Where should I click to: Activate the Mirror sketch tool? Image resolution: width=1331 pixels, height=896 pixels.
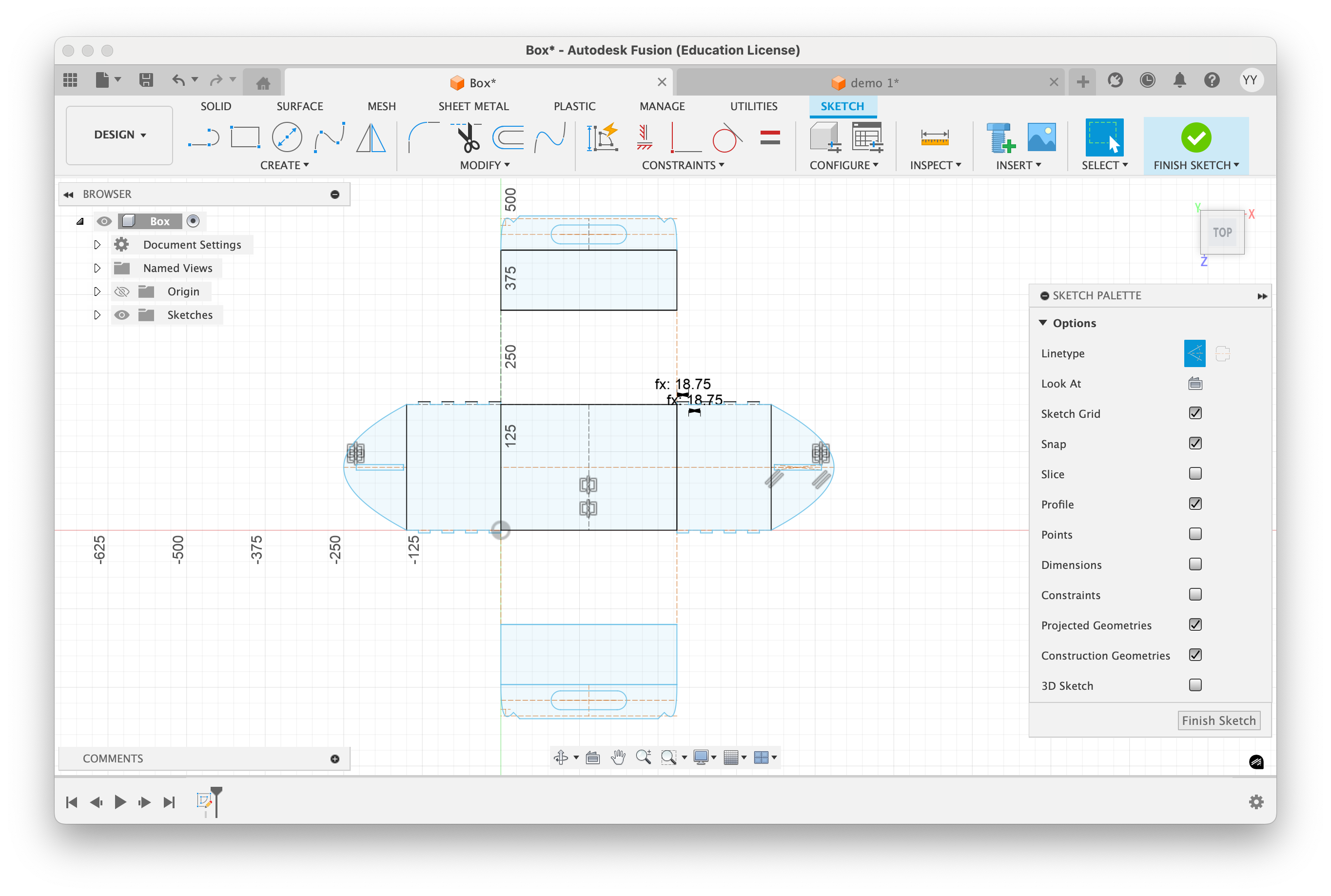point(371,137)
